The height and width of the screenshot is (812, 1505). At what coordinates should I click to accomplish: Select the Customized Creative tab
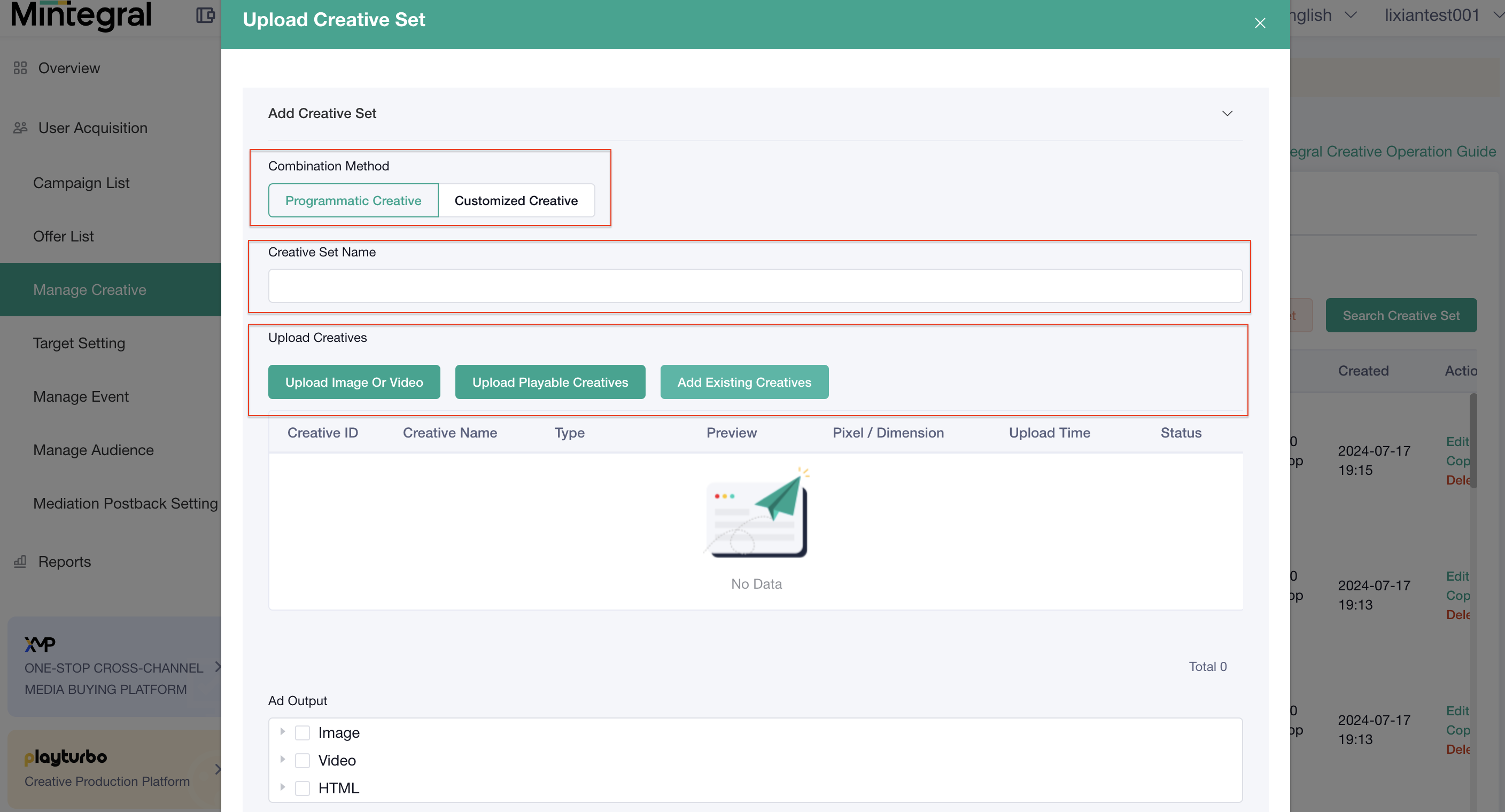[516, 200]
